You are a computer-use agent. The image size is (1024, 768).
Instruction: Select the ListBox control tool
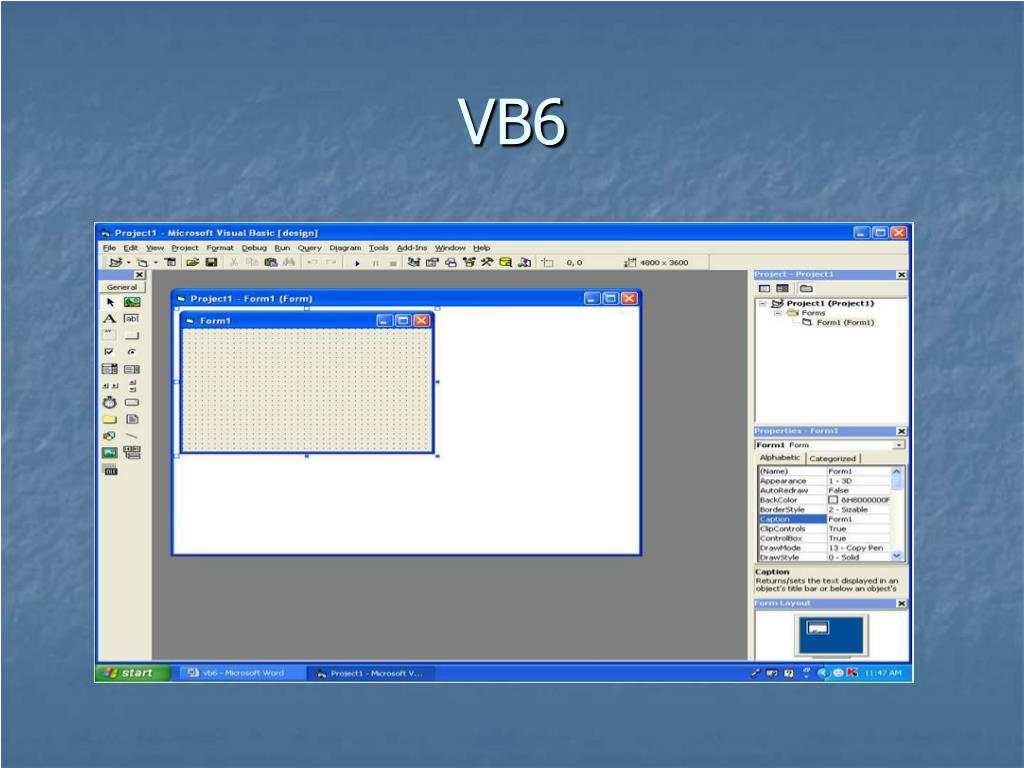[x=132, y=369]
